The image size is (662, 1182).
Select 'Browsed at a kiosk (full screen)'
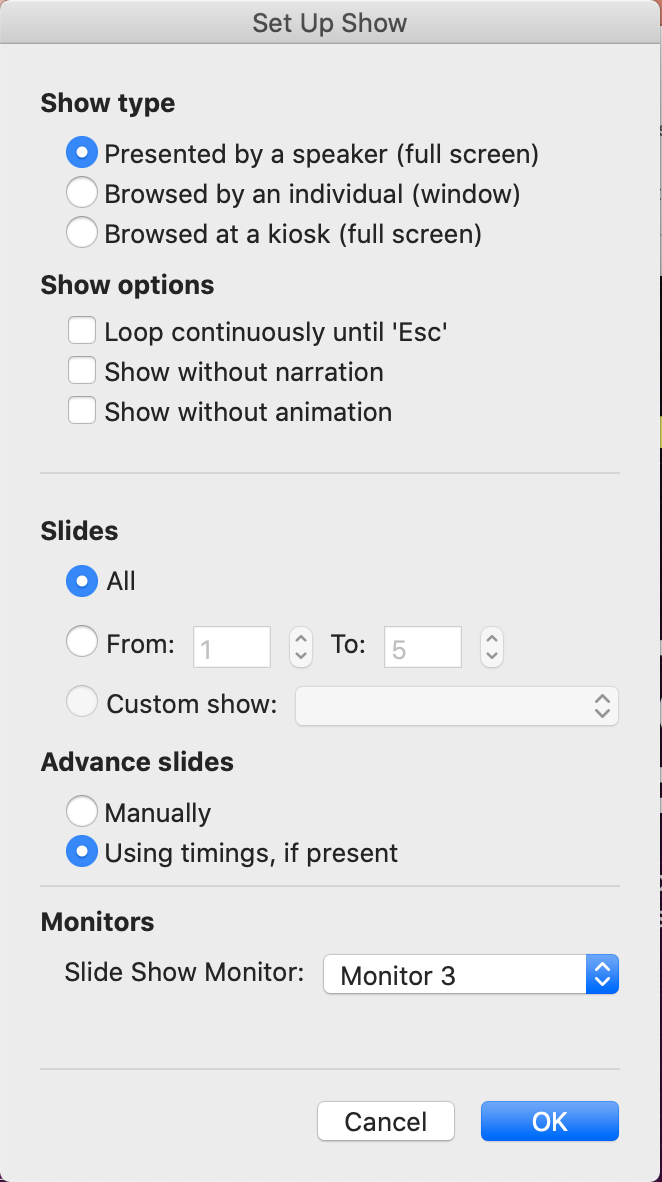click(x=82, y=232)
